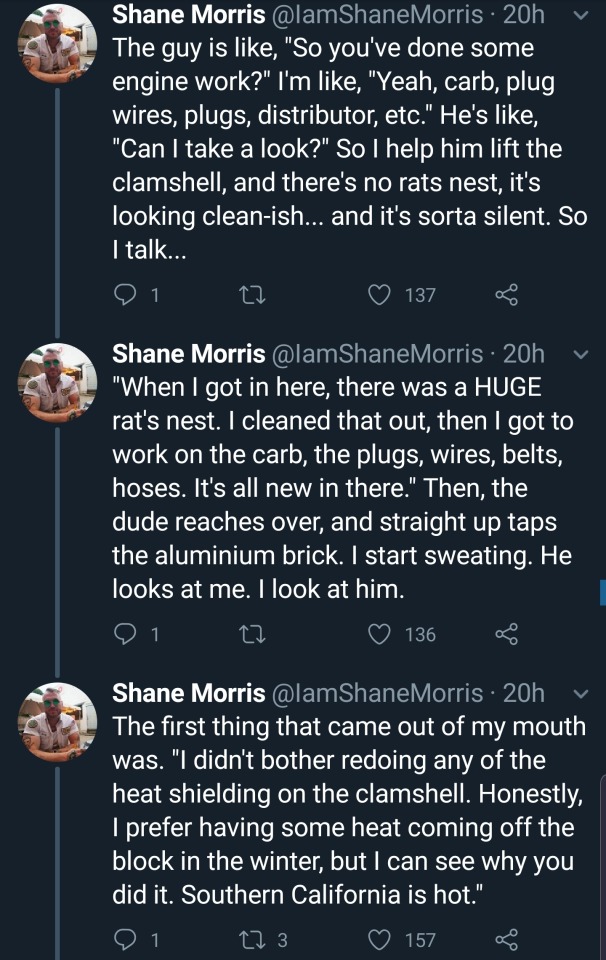Reply to the heat shielding tweet
The height and width of the screenshot is (960, 606).
pos(126,939)
